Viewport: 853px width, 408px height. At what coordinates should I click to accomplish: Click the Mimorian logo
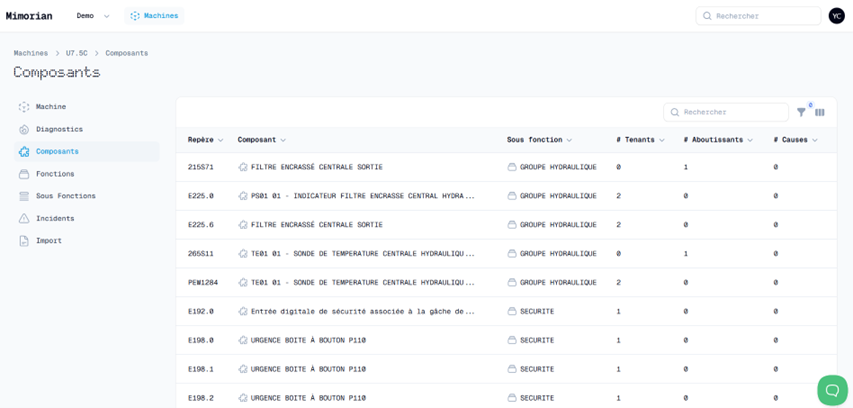click(29, 16)
